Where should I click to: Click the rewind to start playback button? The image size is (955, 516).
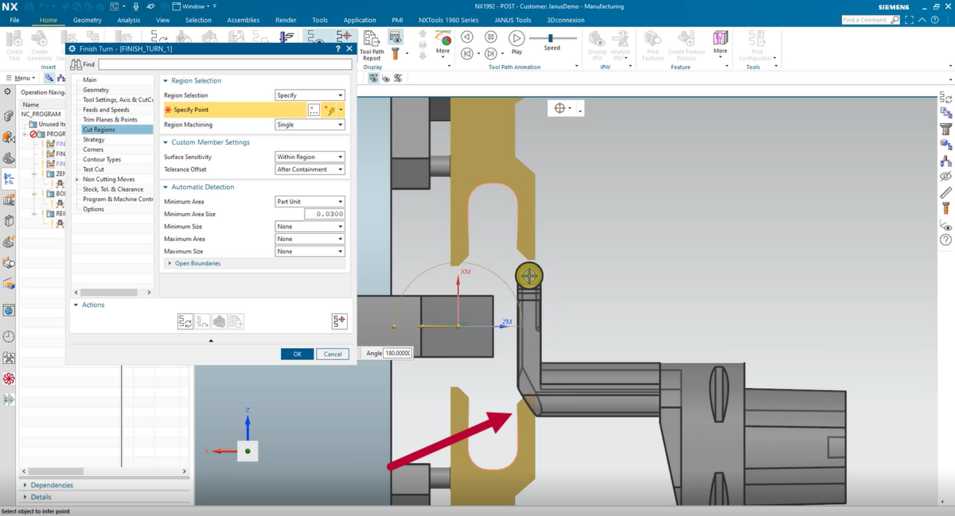(x=467, y=54)
